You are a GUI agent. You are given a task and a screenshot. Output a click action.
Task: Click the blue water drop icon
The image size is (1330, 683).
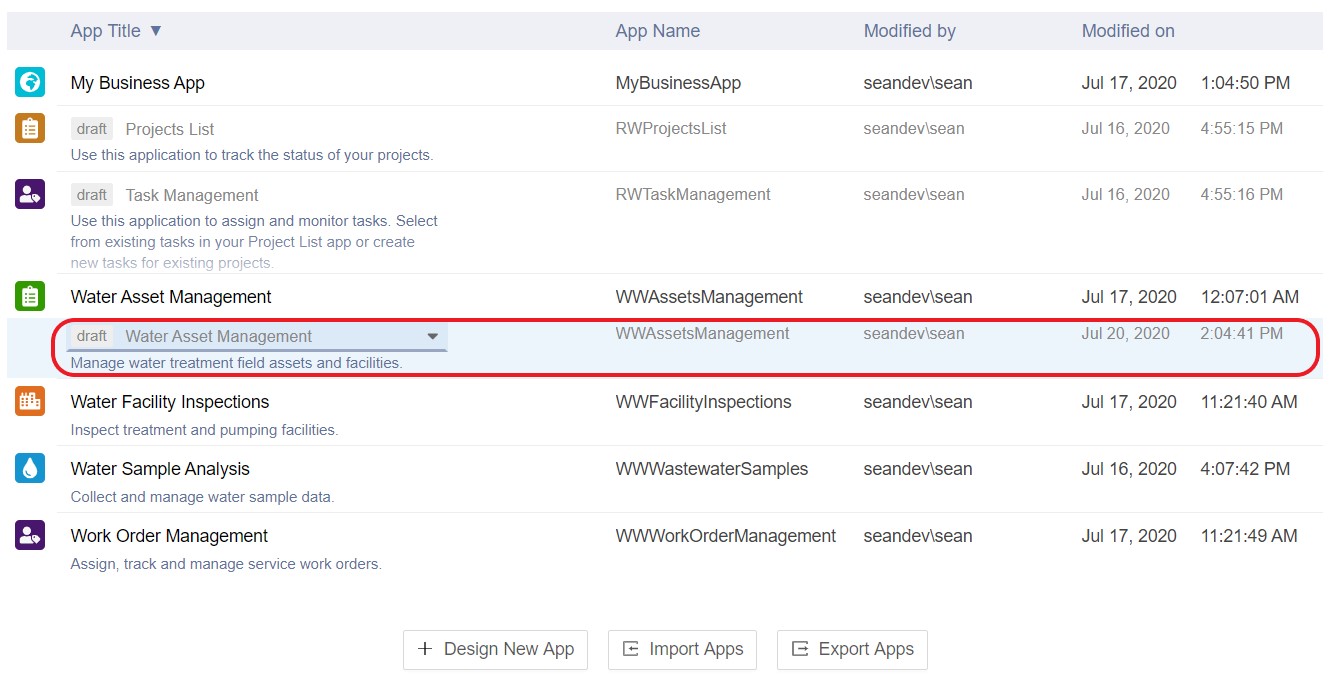[x=30, y=468]
